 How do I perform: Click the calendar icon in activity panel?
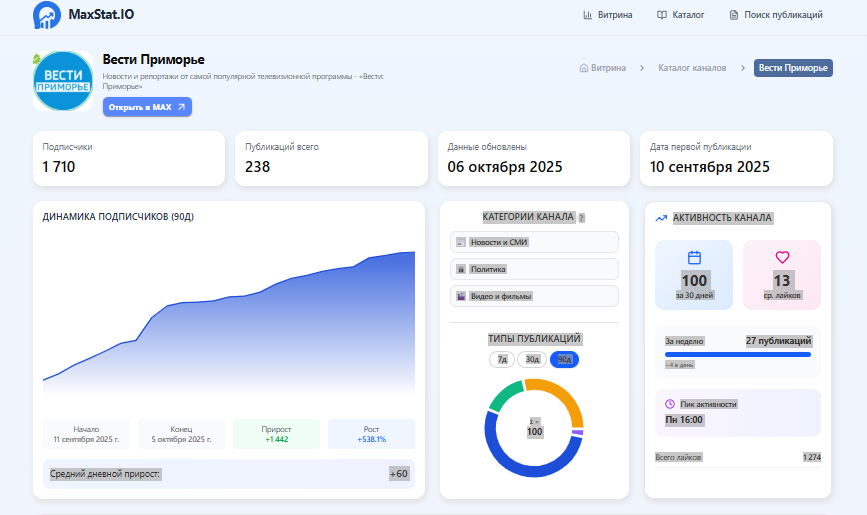[x=694, y=257]
